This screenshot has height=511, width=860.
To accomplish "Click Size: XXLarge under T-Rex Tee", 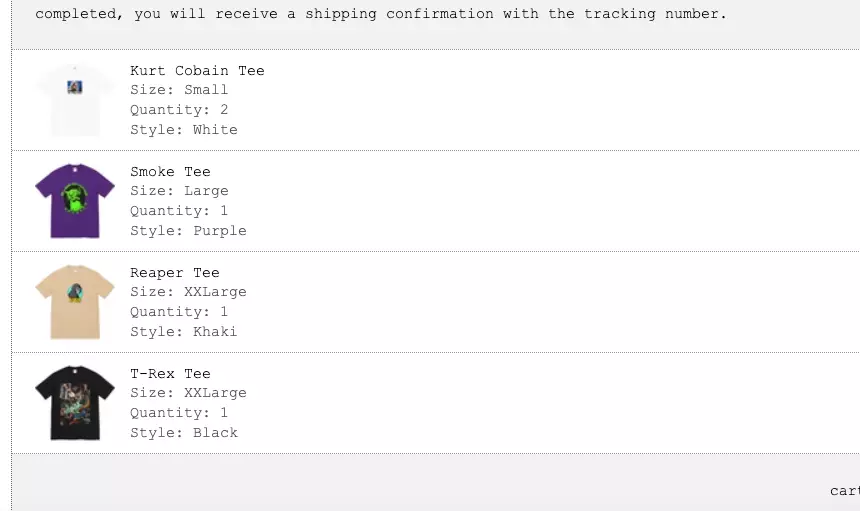I will [x=188, y=393].
